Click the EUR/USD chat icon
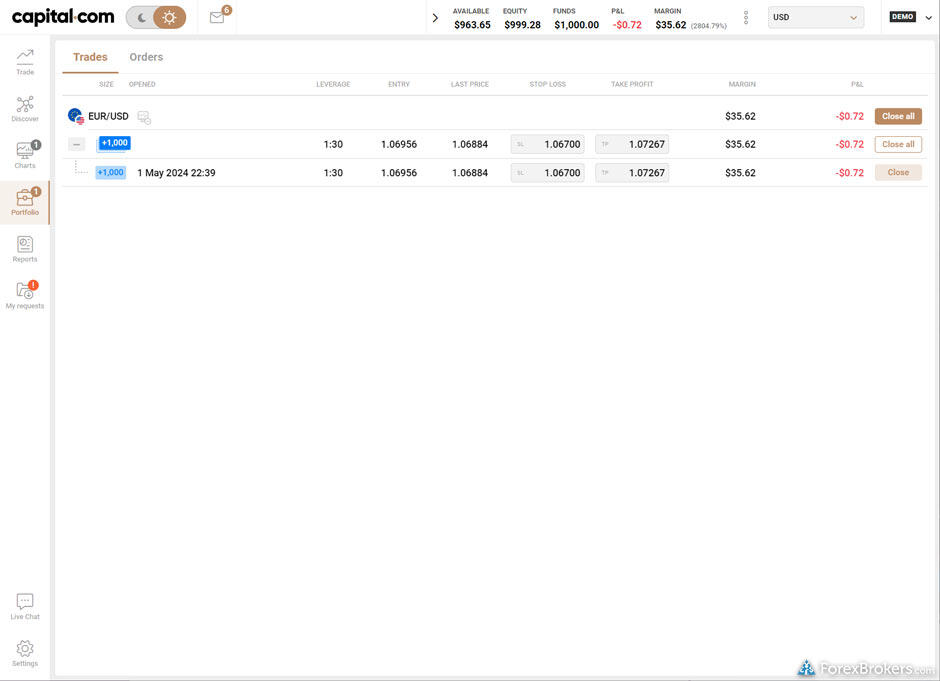The height and width of the screenshot is (681, 940). click(144, 117)
